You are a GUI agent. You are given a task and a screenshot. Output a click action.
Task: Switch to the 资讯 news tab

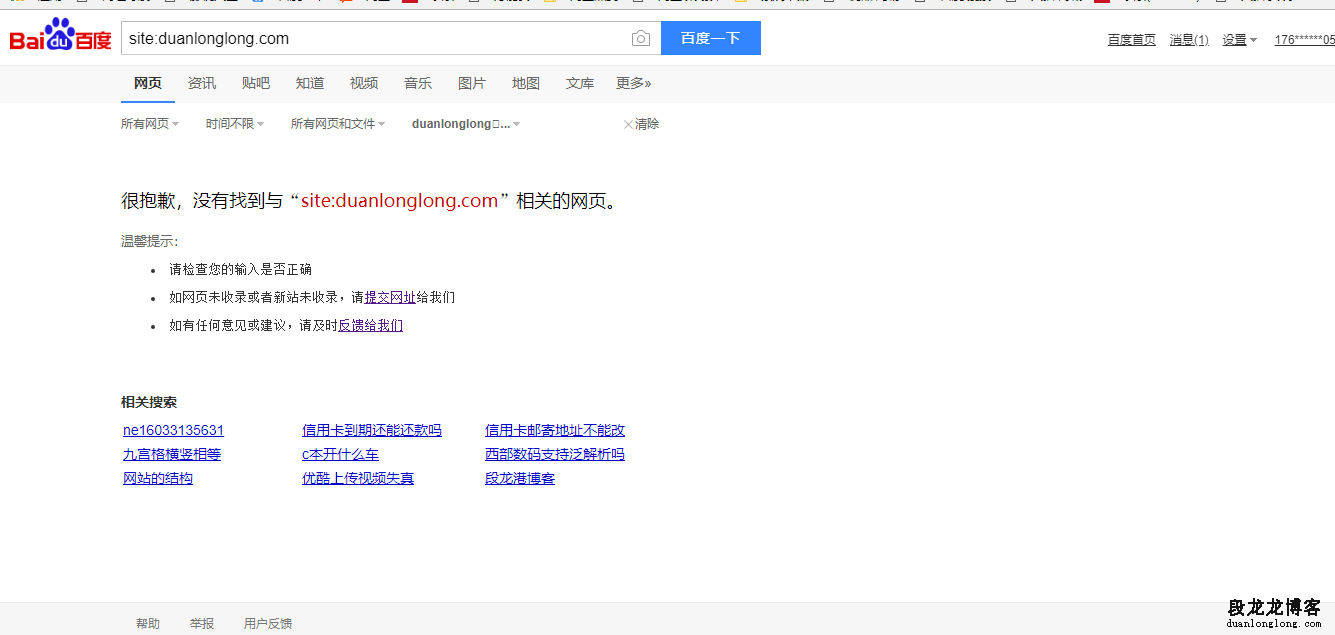tap(202, 83)
